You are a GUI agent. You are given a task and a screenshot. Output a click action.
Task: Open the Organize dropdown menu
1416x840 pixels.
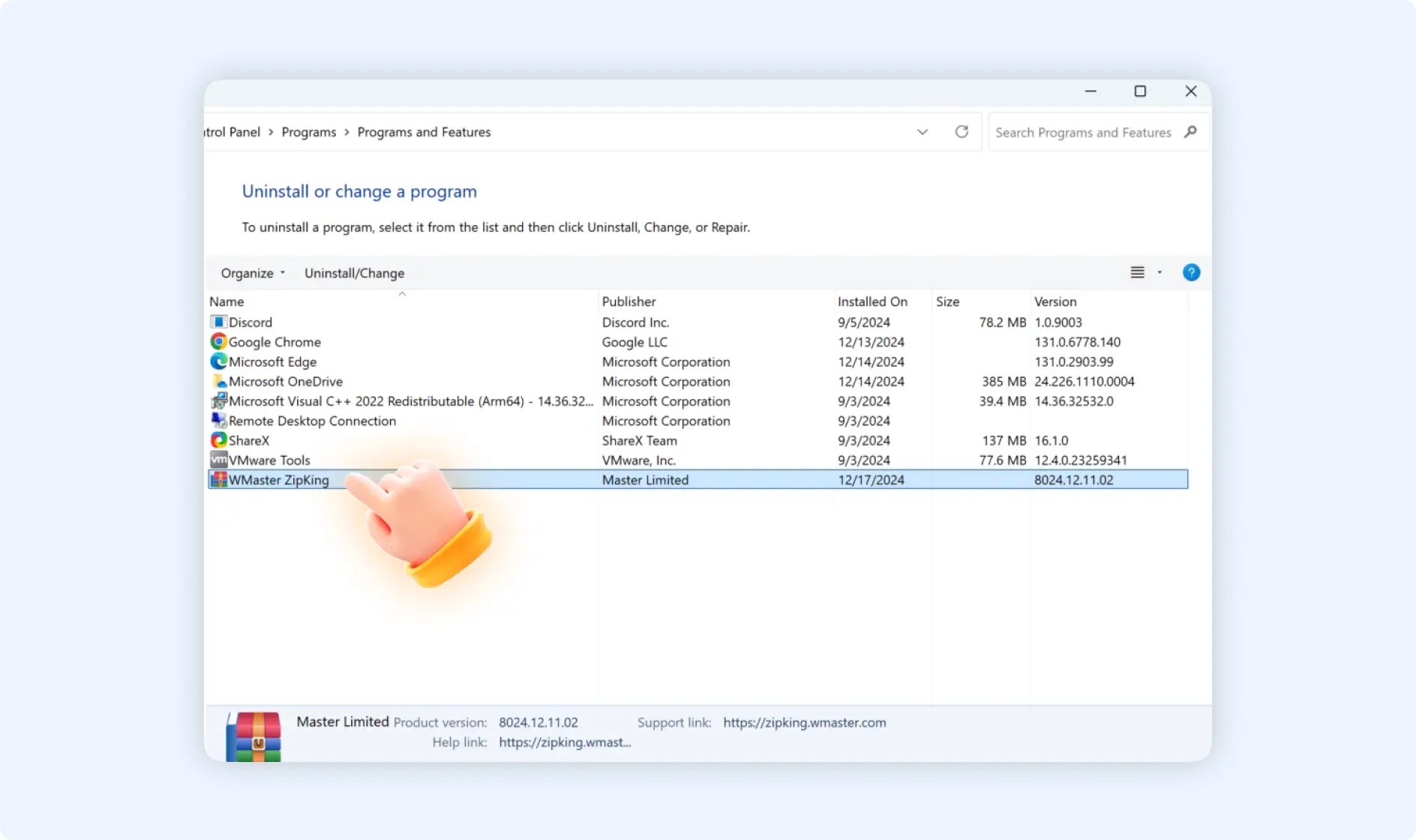point(253,273)
